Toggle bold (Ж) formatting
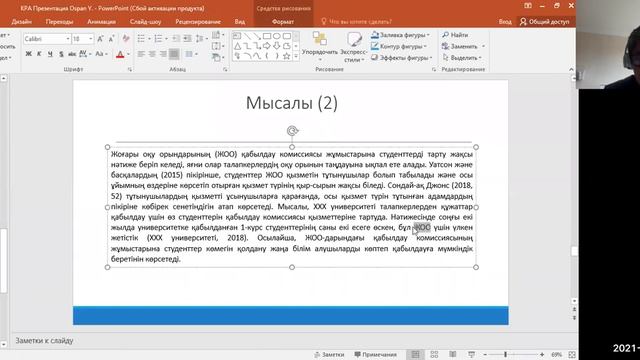The width and height of the screenshot is (640, 360). (29, 54)
